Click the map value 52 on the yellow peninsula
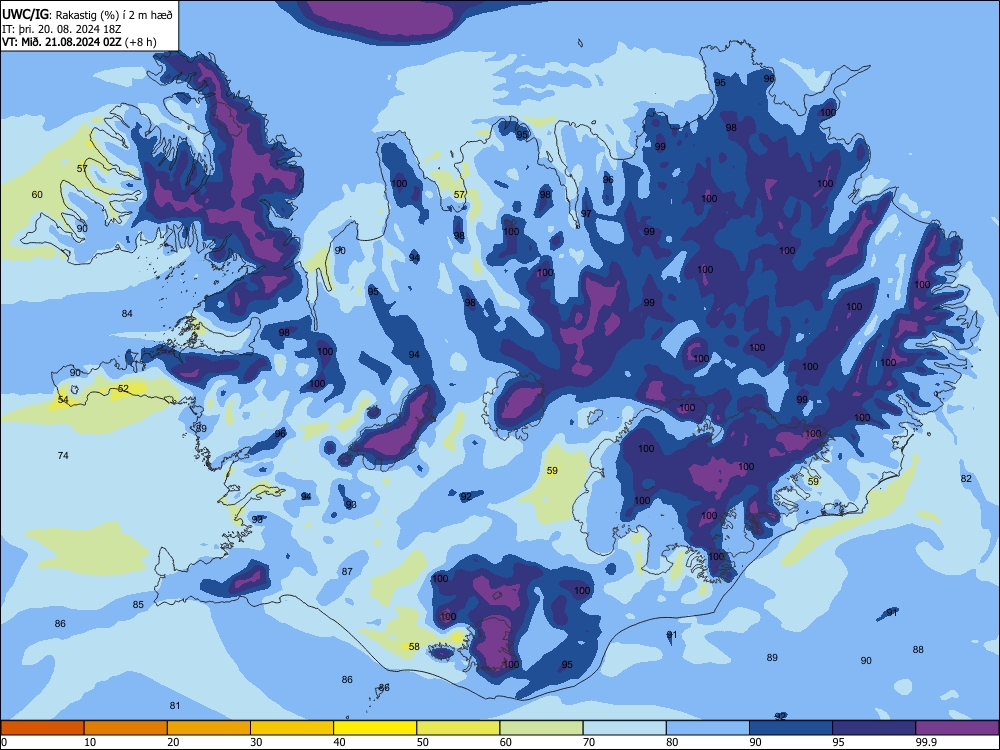Screen dimensions: 1000x750 coord(123,388)
